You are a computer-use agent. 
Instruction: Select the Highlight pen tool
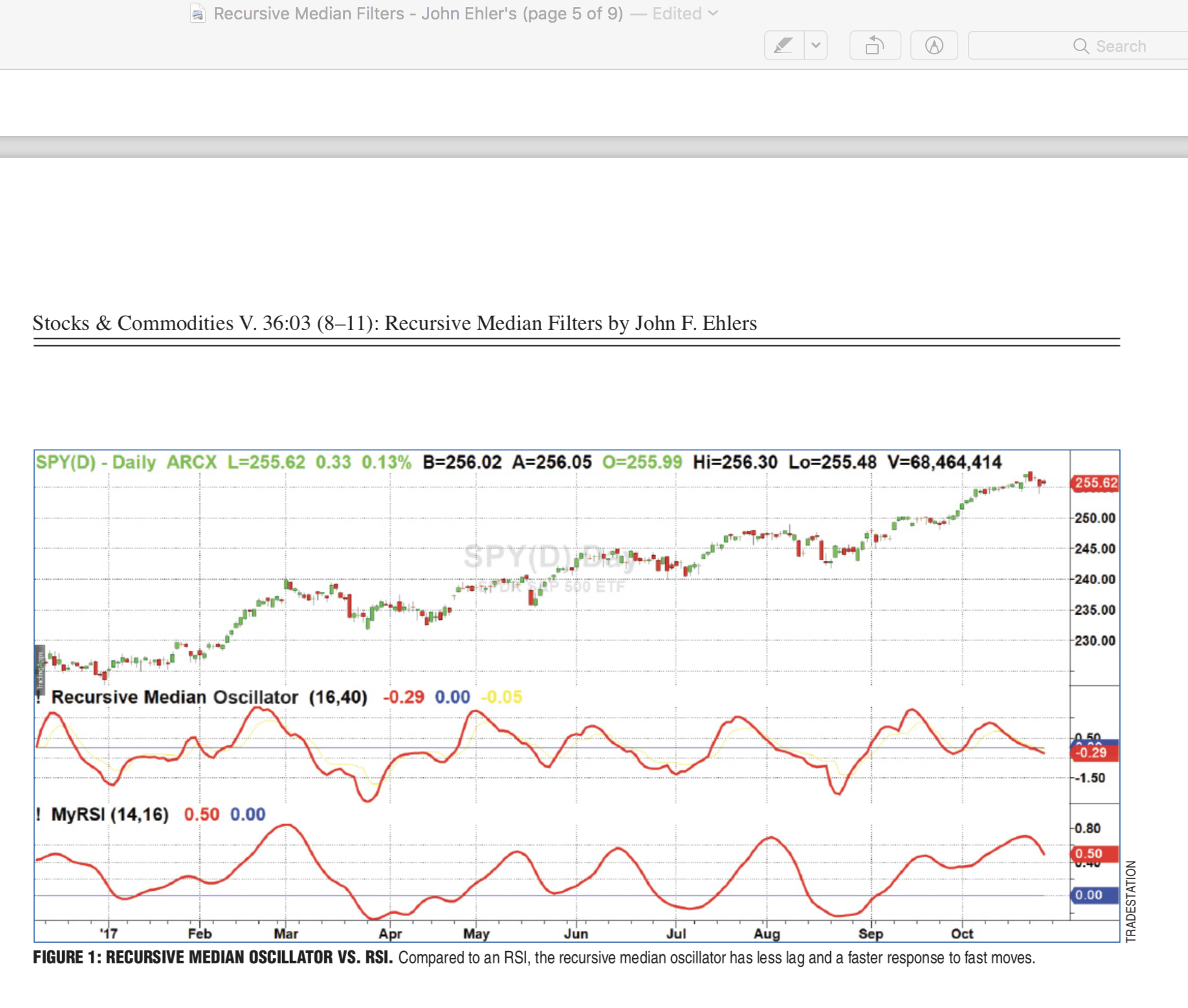click(x=784, y=45)
